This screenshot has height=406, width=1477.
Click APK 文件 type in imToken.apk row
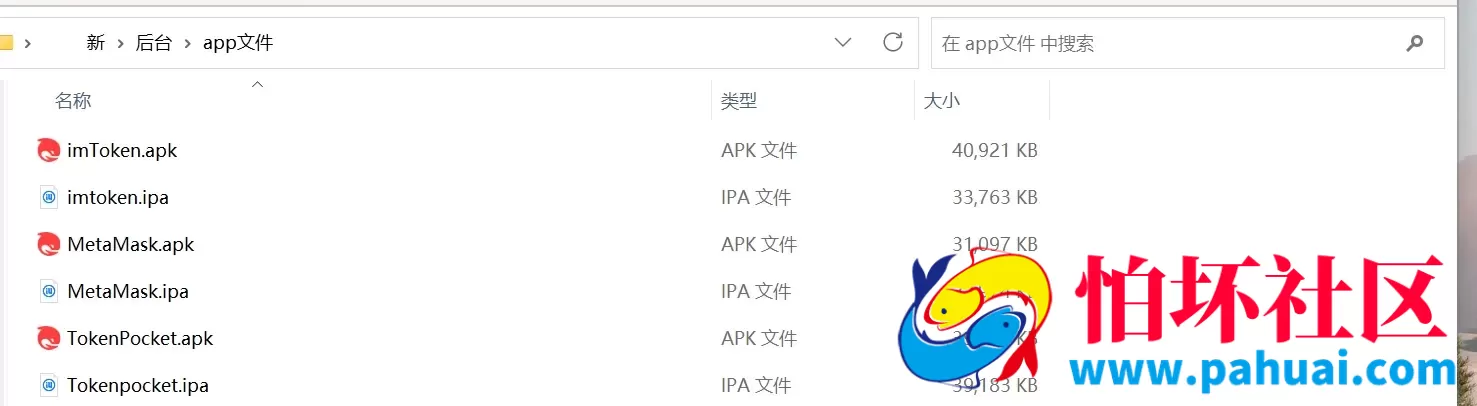[x=759, y=151]
